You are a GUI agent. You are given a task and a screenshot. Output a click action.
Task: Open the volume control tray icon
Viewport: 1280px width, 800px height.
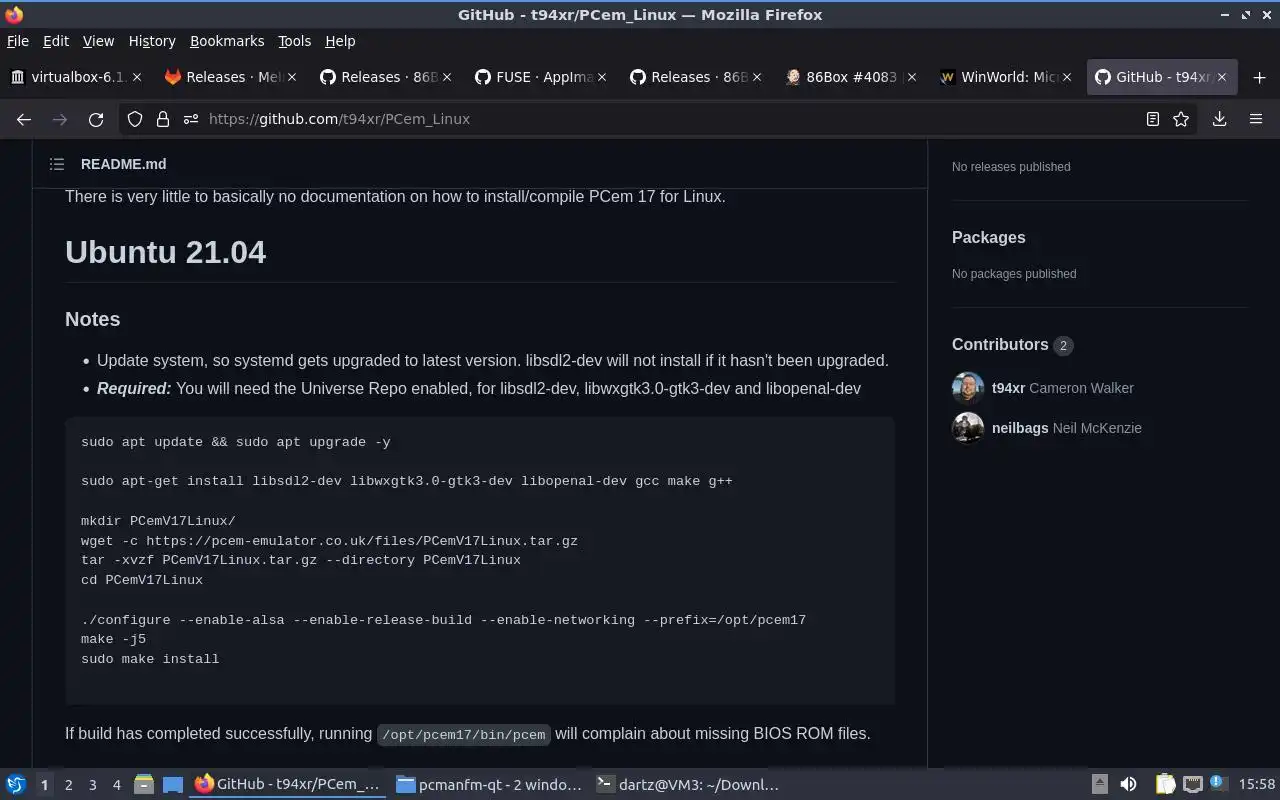click(1128, 785)
